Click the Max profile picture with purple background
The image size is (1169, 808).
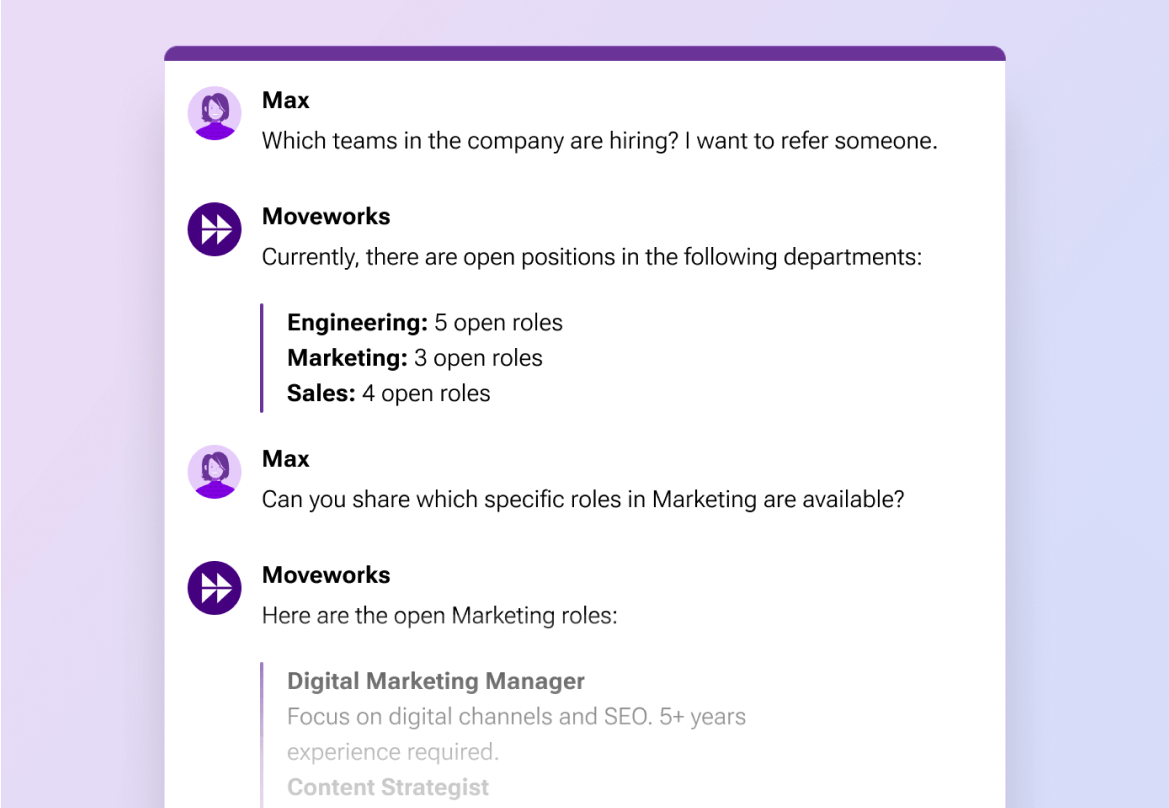(x=214, y=113)
